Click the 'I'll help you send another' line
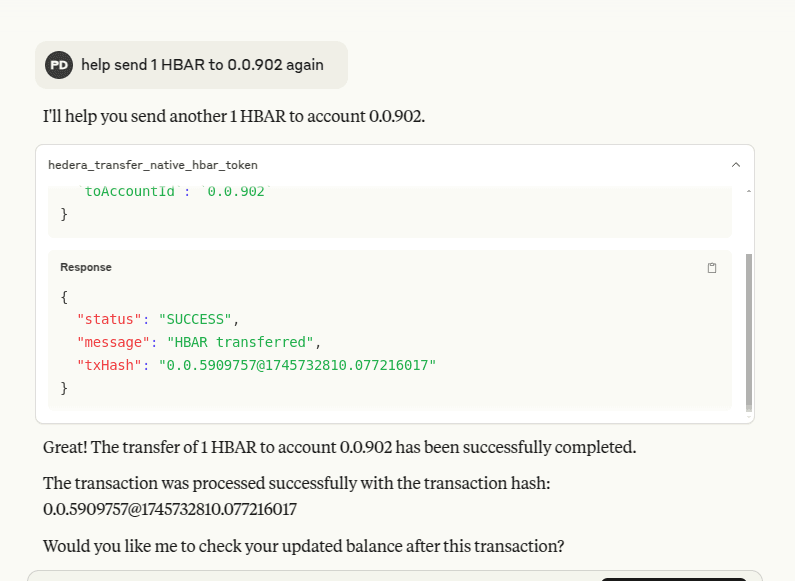This screenshot has width=795, height=581. point(234,116)
